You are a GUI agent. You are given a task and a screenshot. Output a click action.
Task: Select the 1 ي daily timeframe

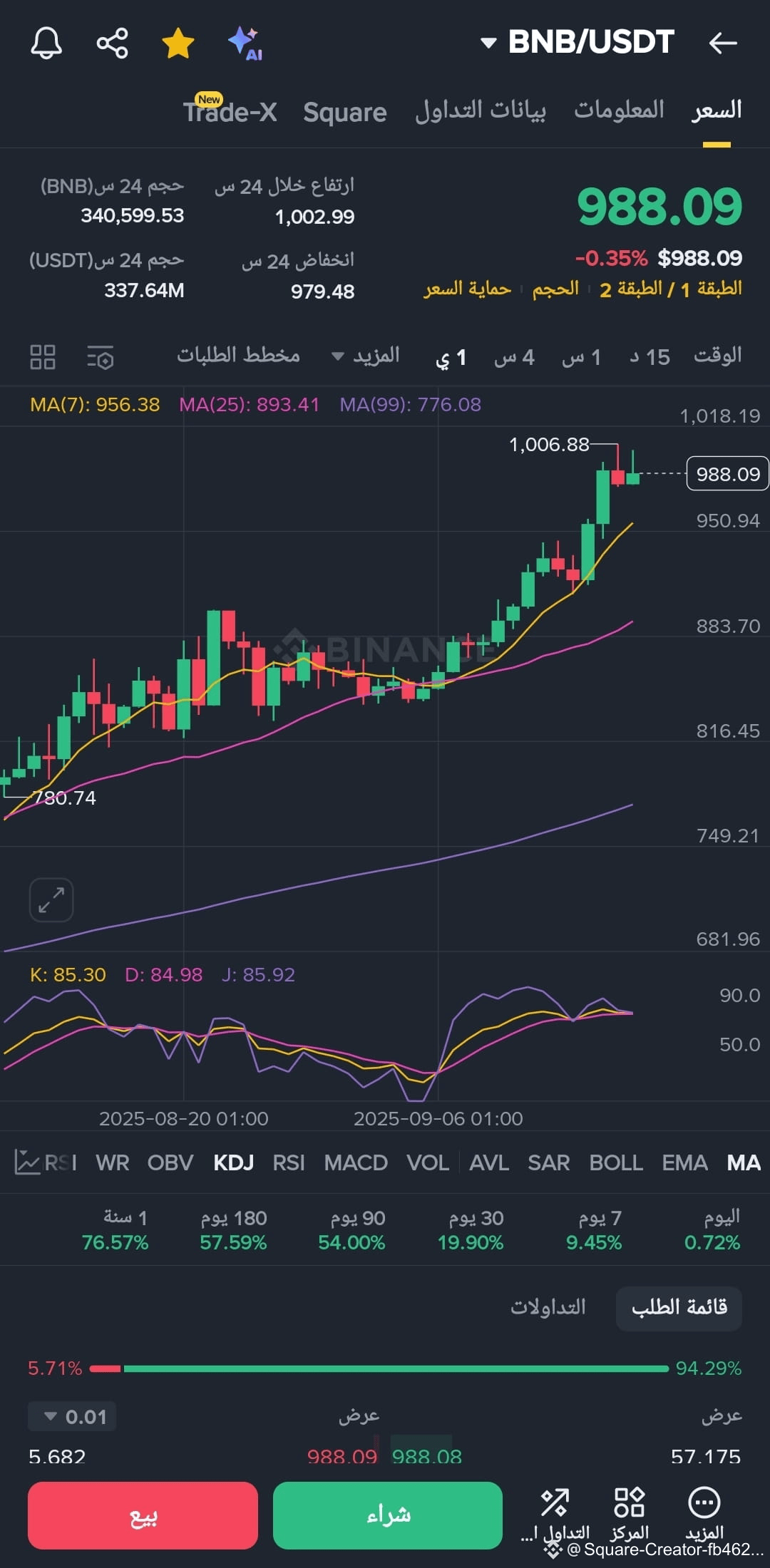click(451, 357)
